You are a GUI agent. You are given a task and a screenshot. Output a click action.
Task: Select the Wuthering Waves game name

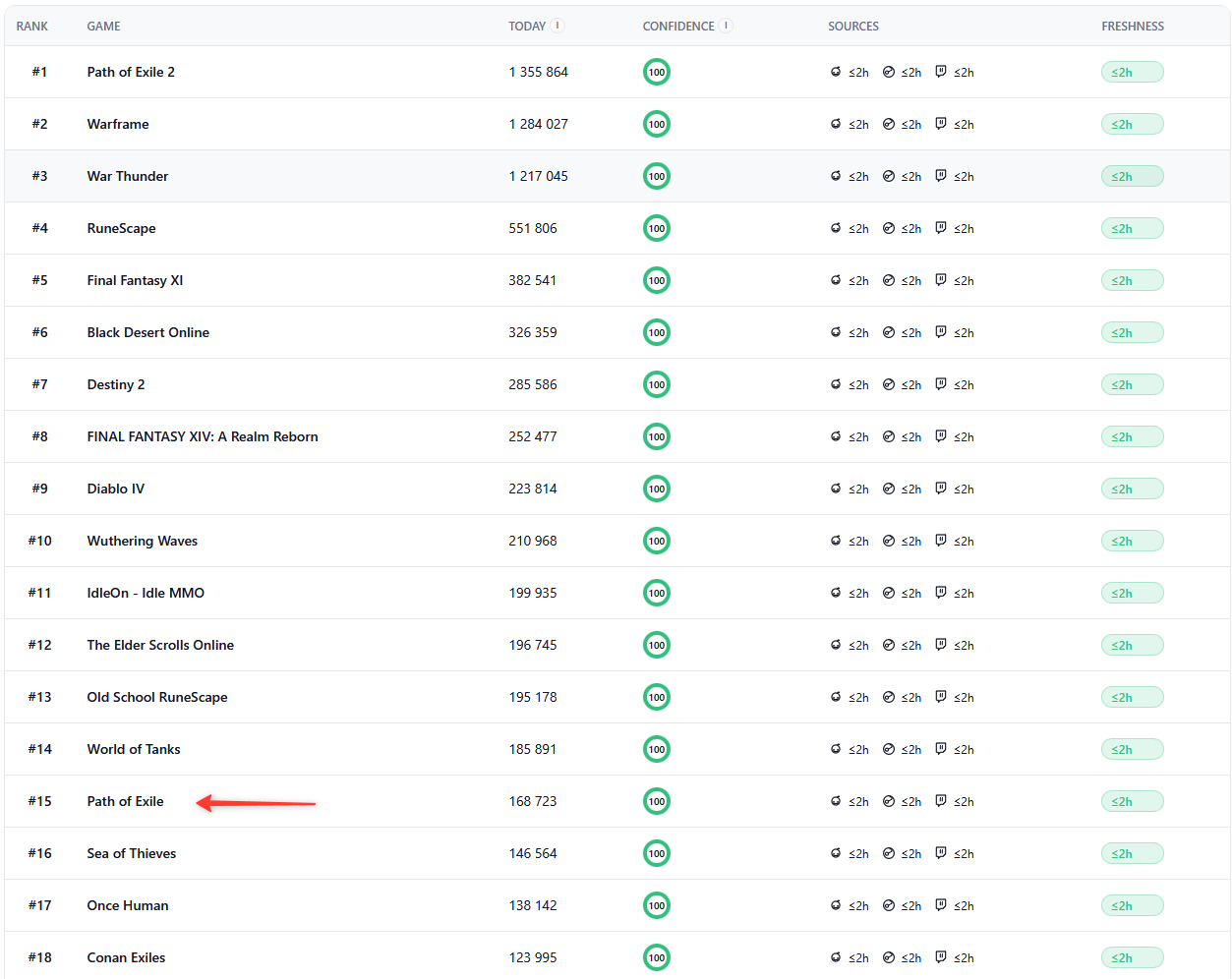pyautogui.click(x=143, y=541)
